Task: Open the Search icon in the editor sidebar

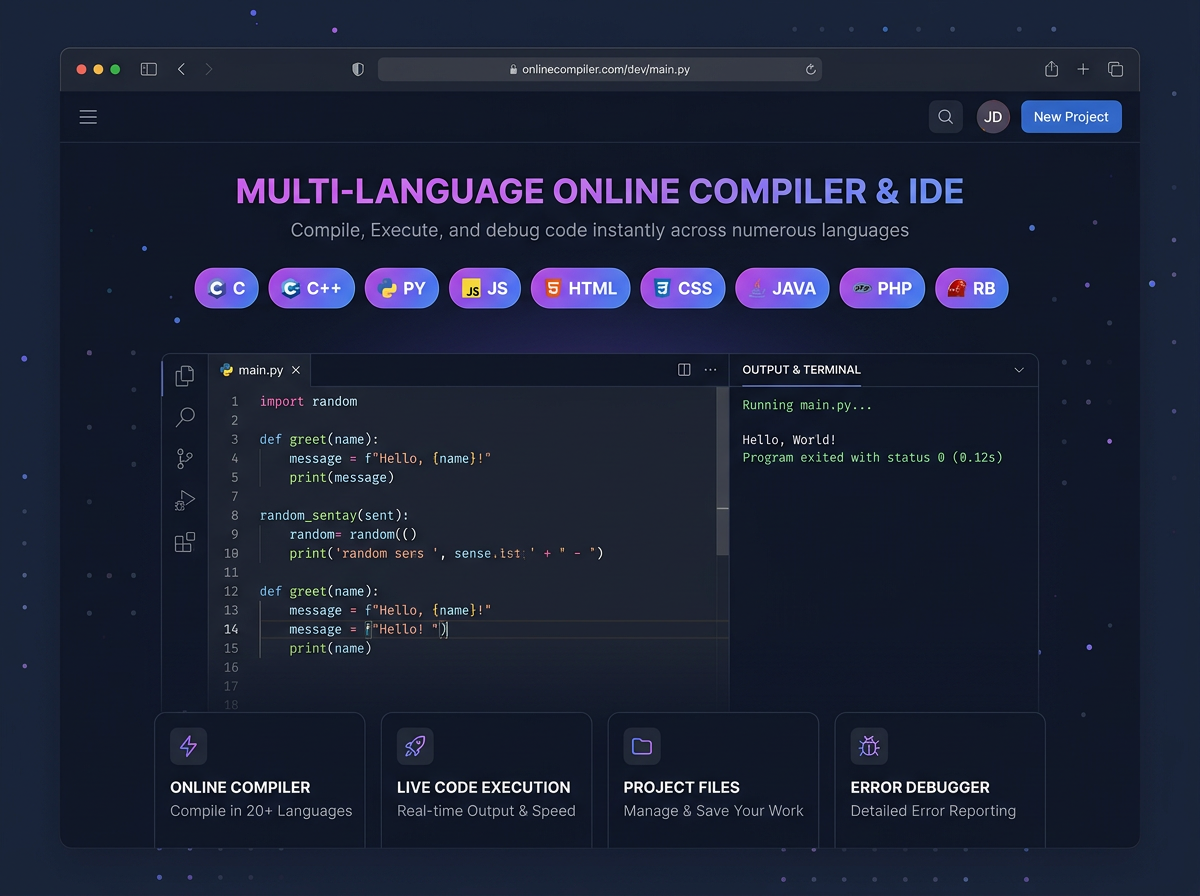Action: click(185, 417)
